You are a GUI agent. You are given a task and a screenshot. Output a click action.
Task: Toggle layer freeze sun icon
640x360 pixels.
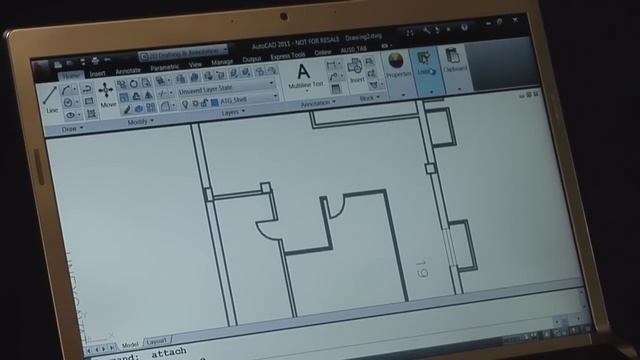(195, 104)
